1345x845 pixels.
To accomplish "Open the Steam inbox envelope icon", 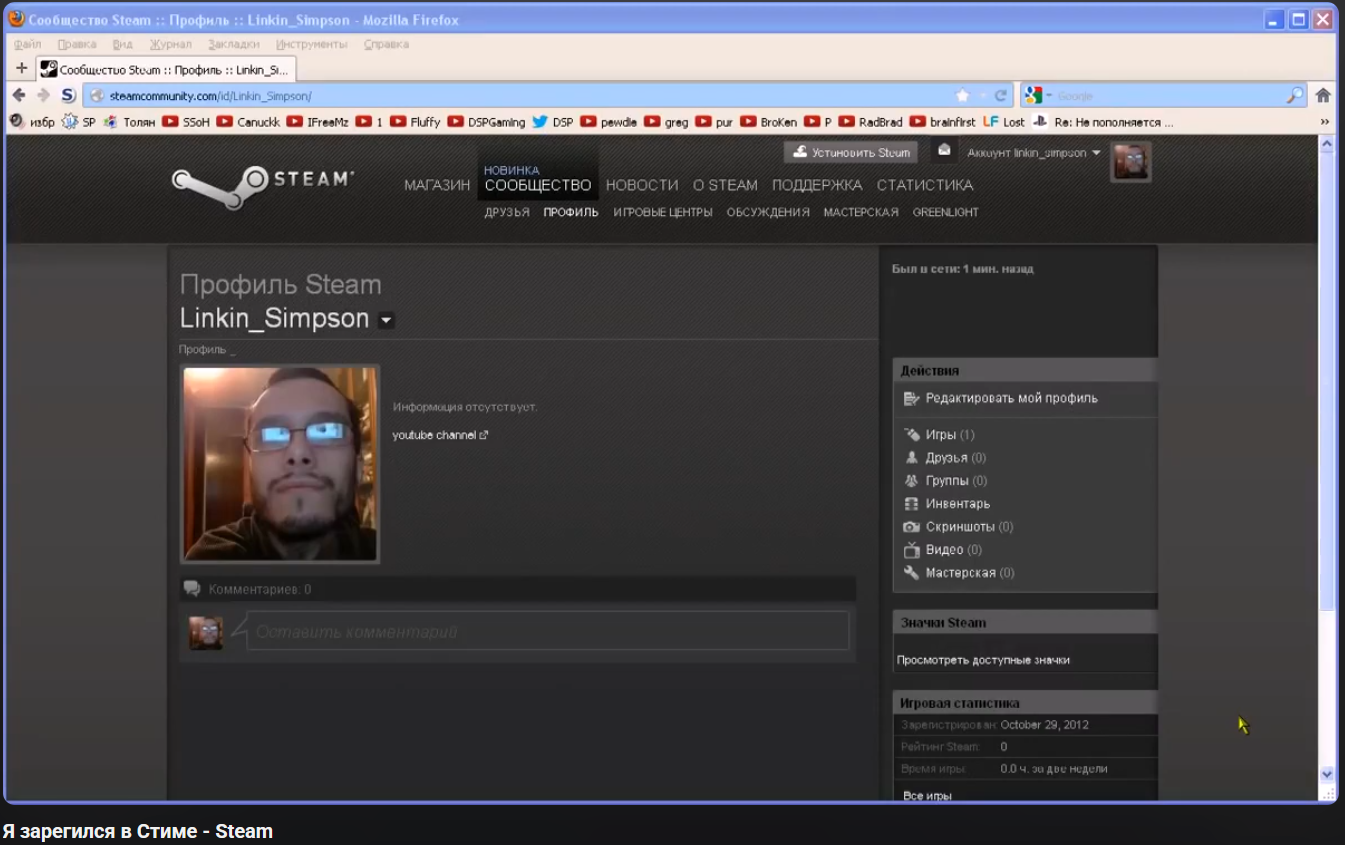I will coord(944,150).
